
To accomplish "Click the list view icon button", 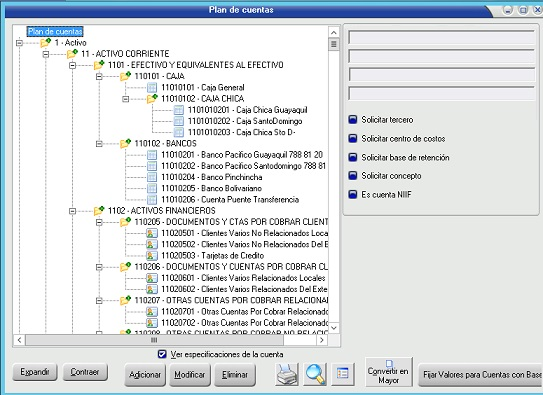I will coord(342,374).
